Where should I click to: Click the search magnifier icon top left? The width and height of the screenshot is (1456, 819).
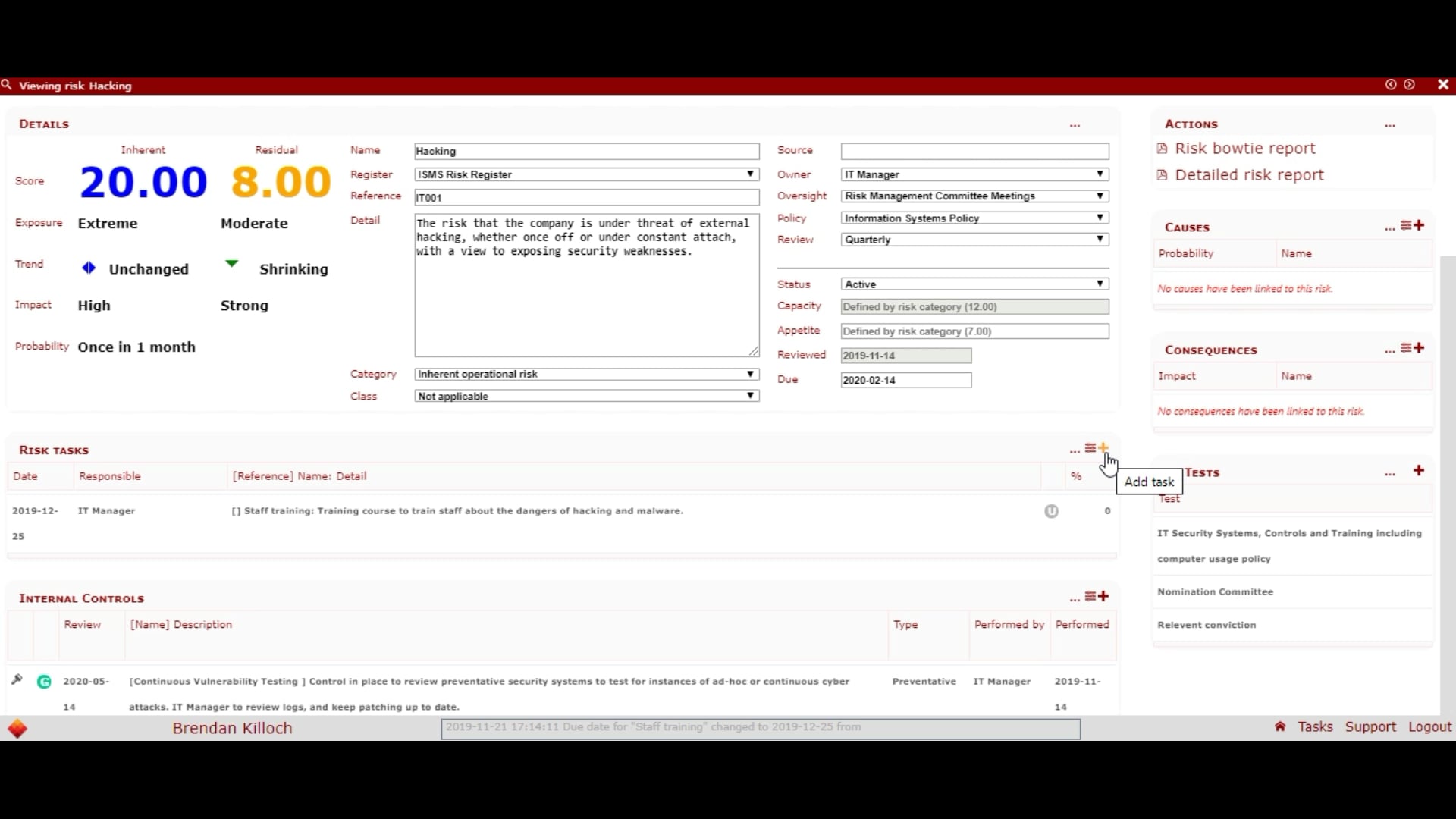(8, 85)
